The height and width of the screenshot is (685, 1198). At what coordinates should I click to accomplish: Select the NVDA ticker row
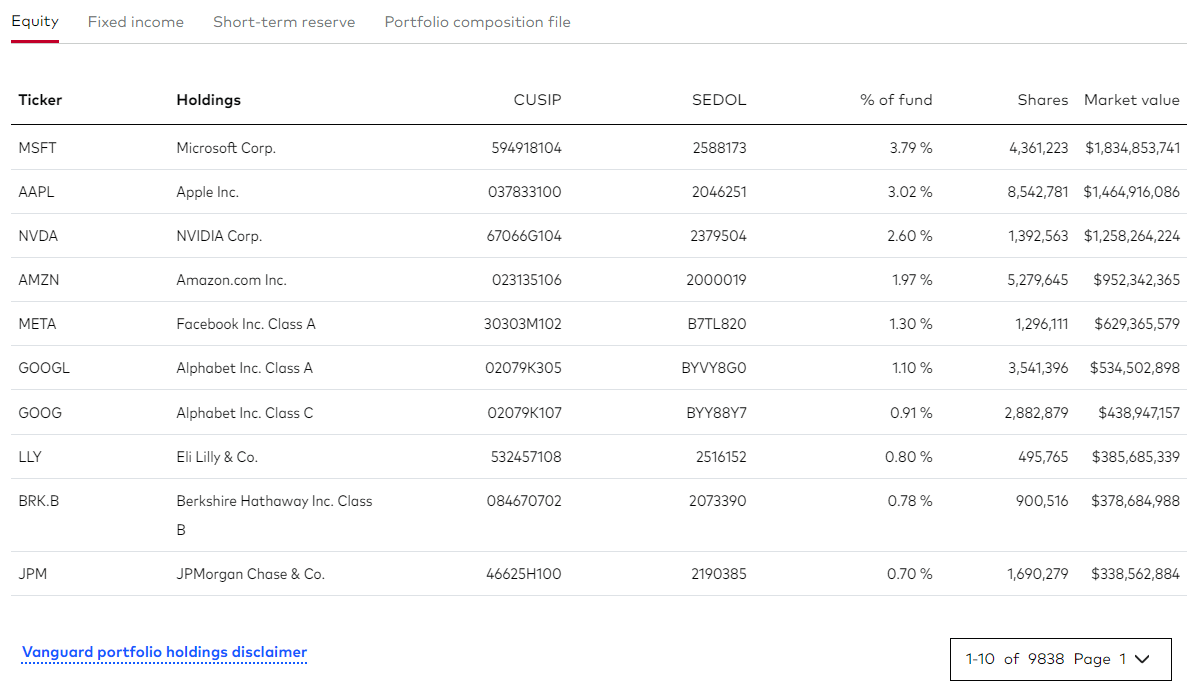38,236
